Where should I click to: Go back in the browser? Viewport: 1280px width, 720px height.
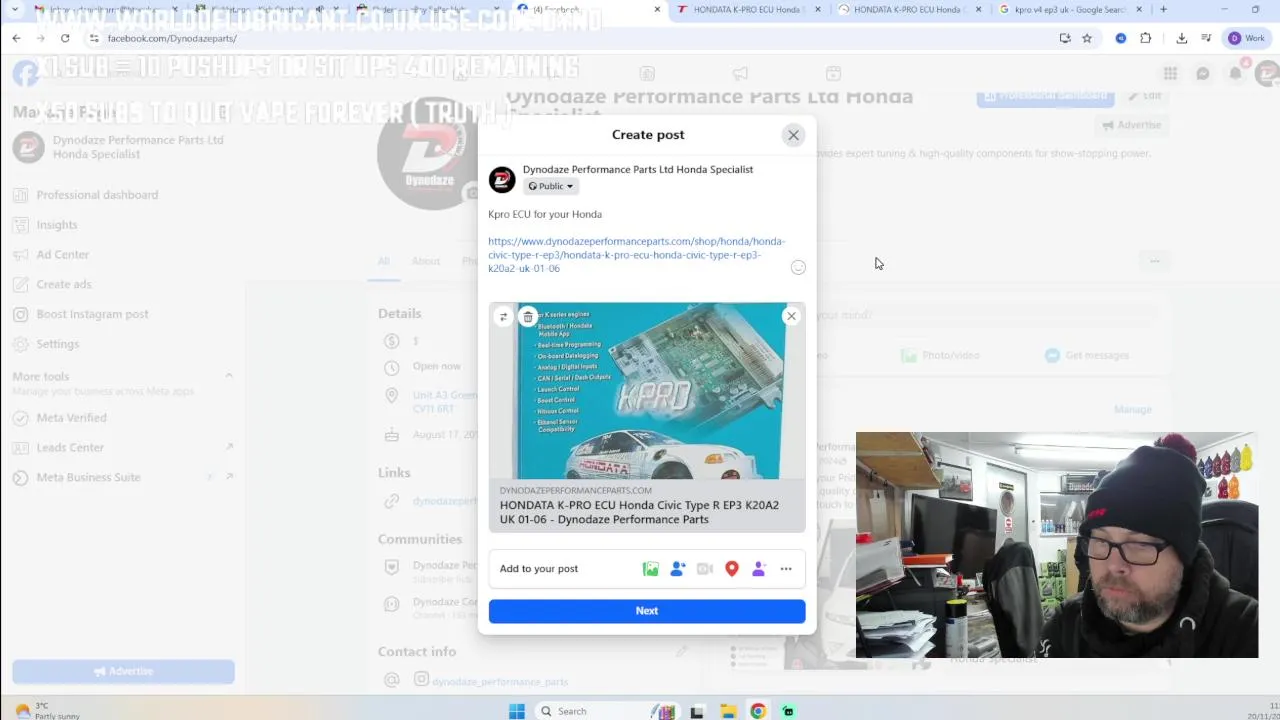17,38
